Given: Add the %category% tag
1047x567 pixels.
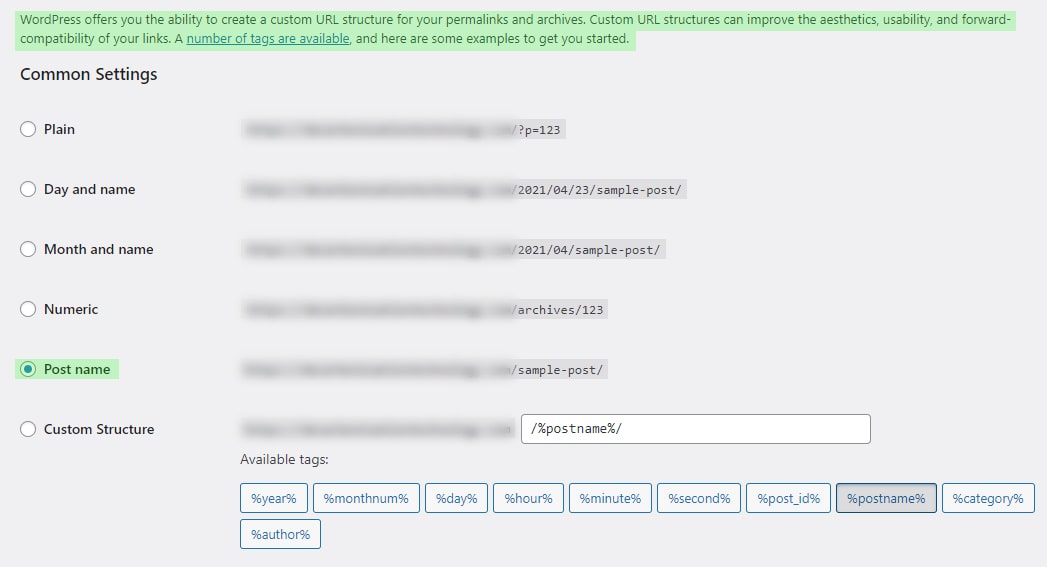Looking at the screenshot, I should point(988,498).
